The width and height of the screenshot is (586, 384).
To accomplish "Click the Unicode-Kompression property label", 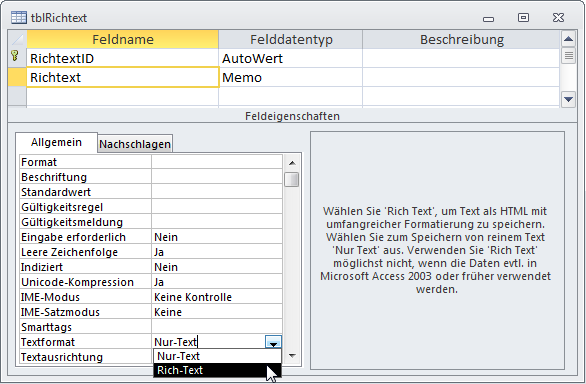I will pos(77,282).
